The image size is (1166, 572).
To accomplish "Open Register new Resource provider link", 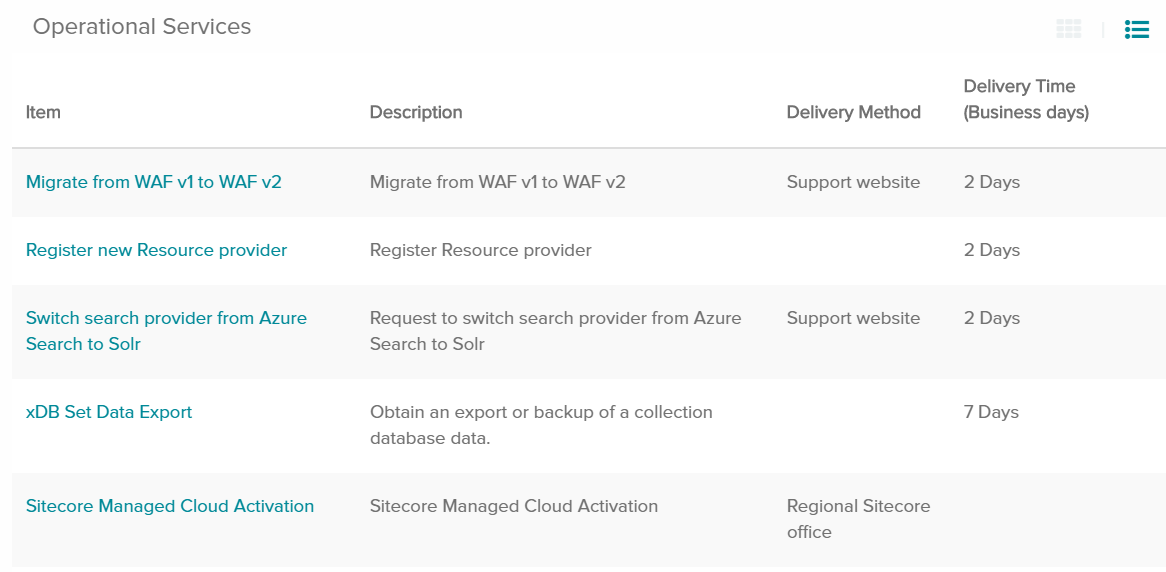I will [156, 250].
